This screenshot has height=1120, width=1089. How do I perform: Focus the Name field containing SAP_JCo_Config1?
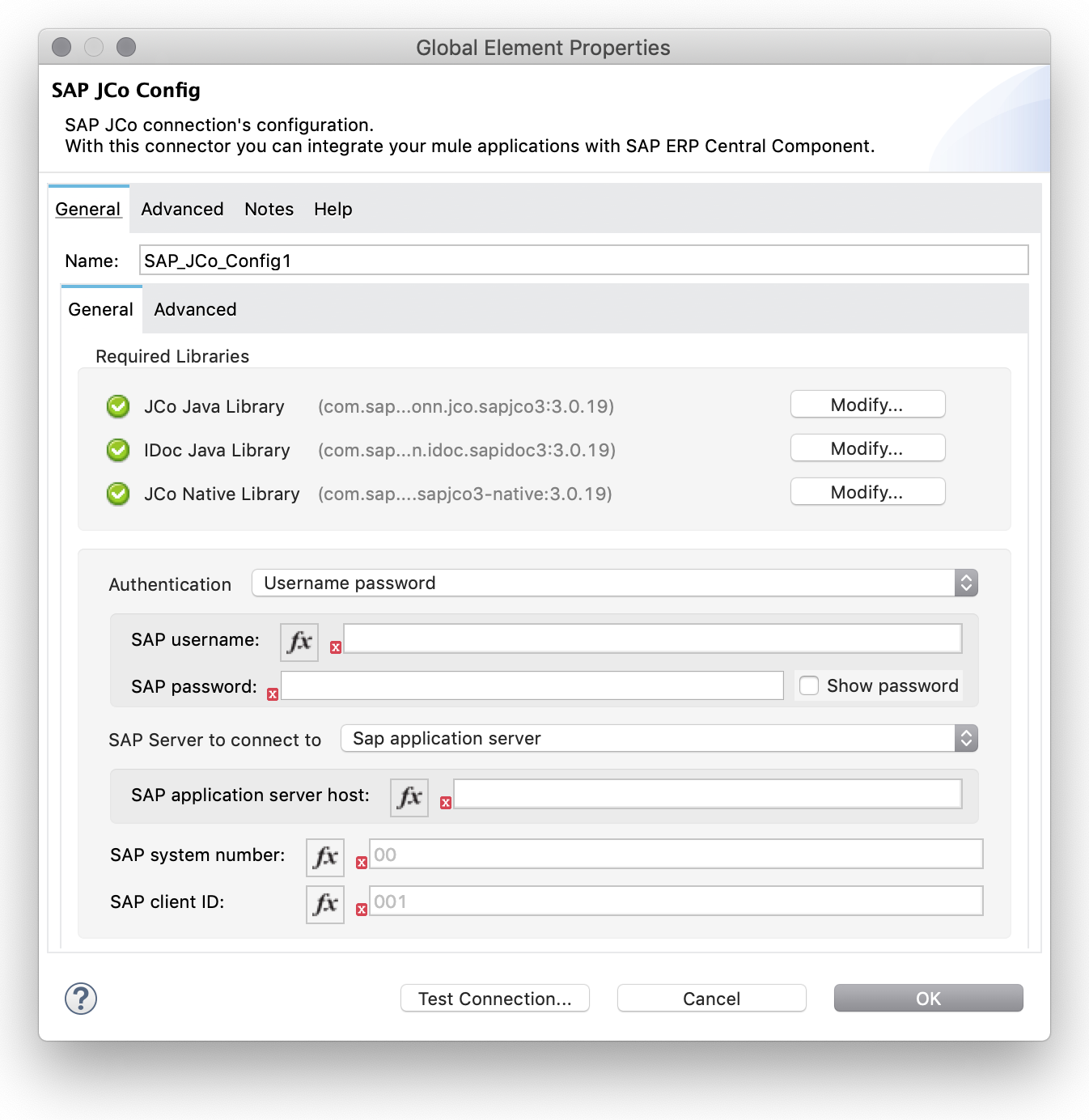click(x=583, y=261)
